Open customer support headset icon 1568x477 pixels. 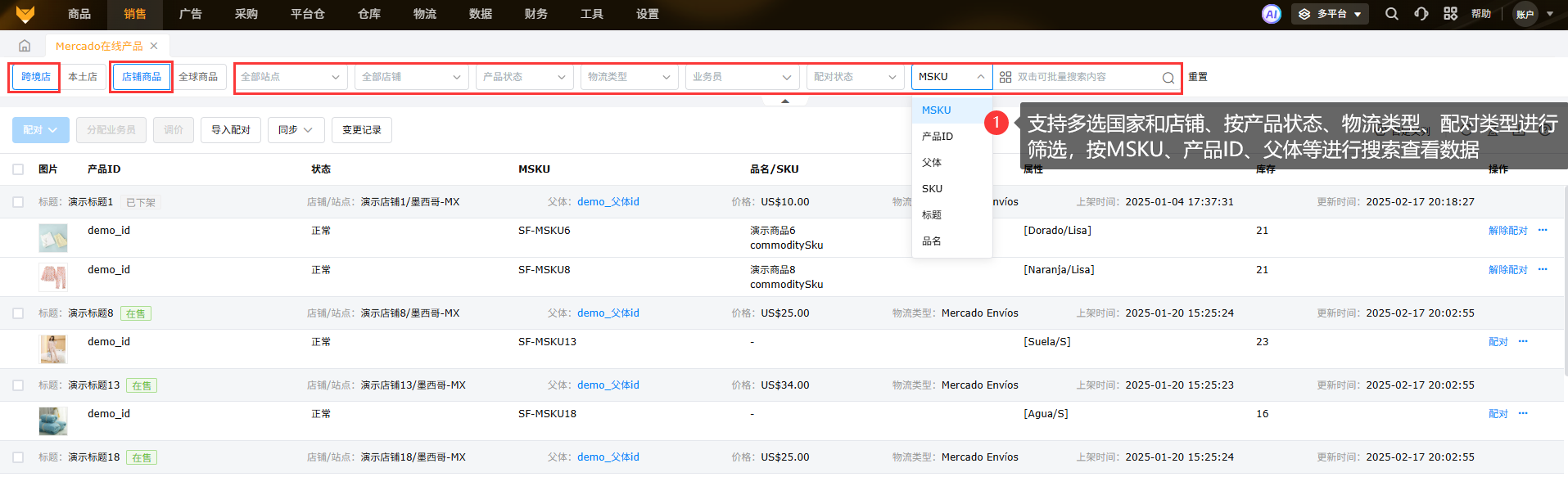pyautogui.click(x=1421, y=14)
